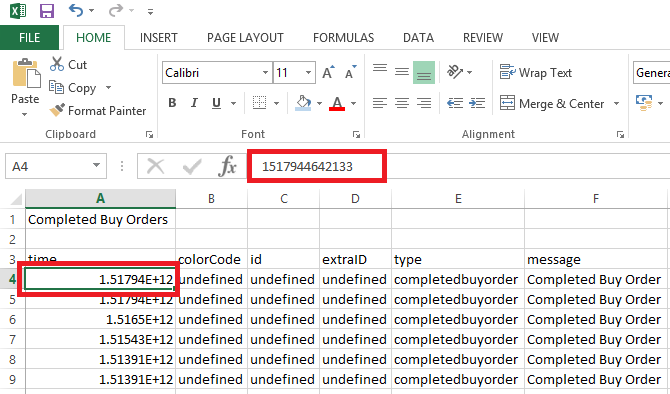Image resolution: width=670 pixels, height=394 pixels.
Task: Open the FILE backstage menu
Action: (29, 38)
